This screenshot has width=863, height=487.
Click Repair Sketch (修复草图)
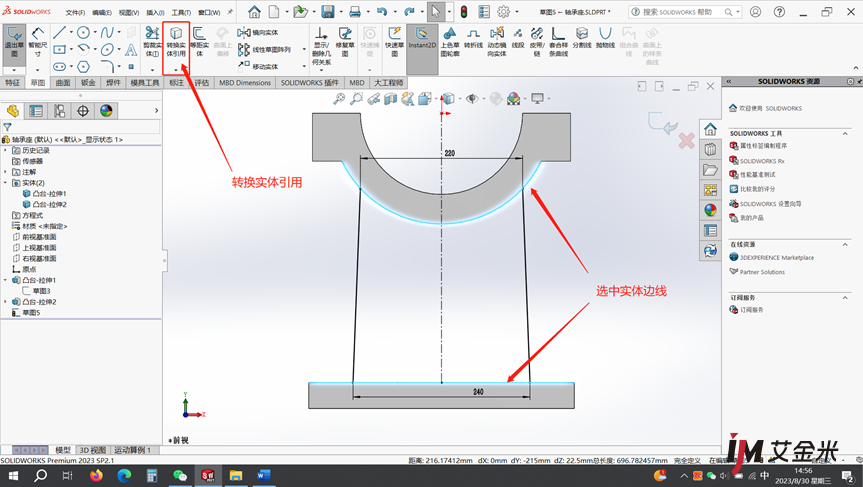(345, 42)
